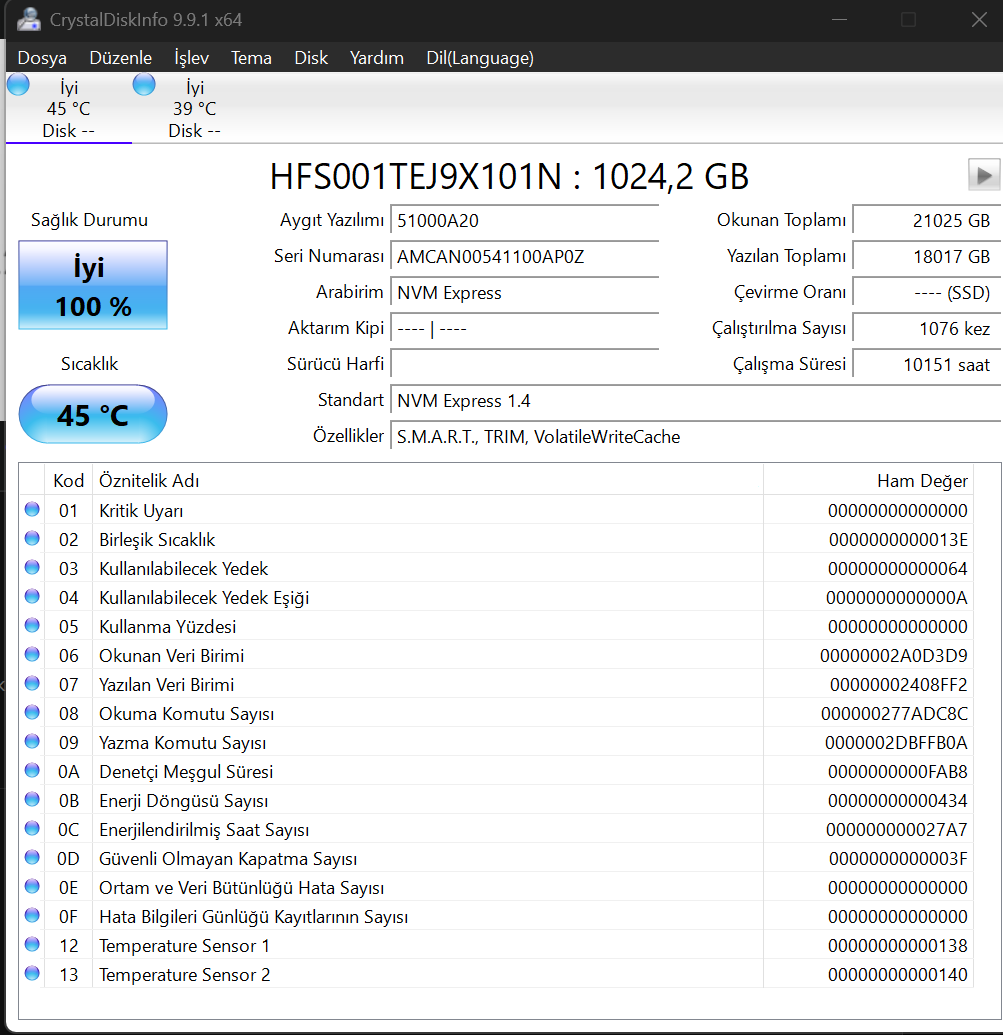Switch to the 45 °C disk tab
1003x1035 pixels.
point(69,108)
